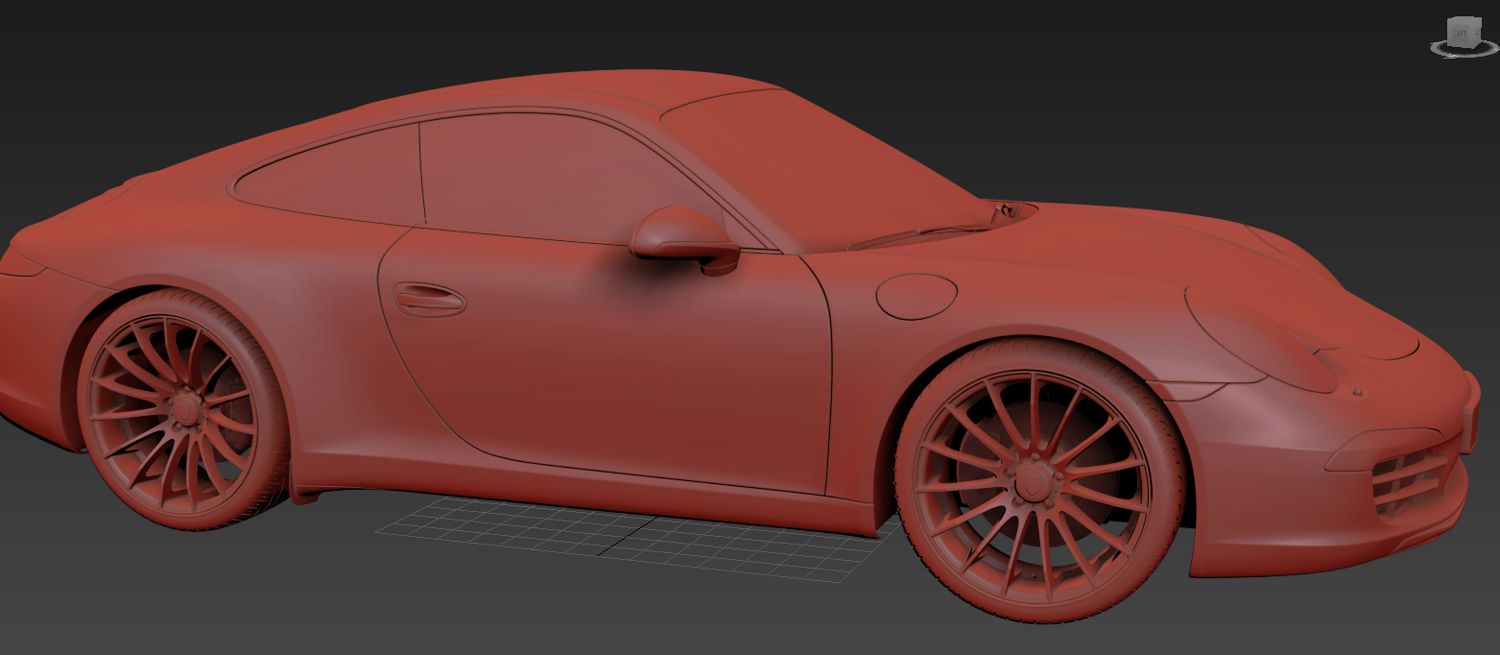Click the ViewCube compass ring
Viewport: 1500px width, 655px height.
1465,55
